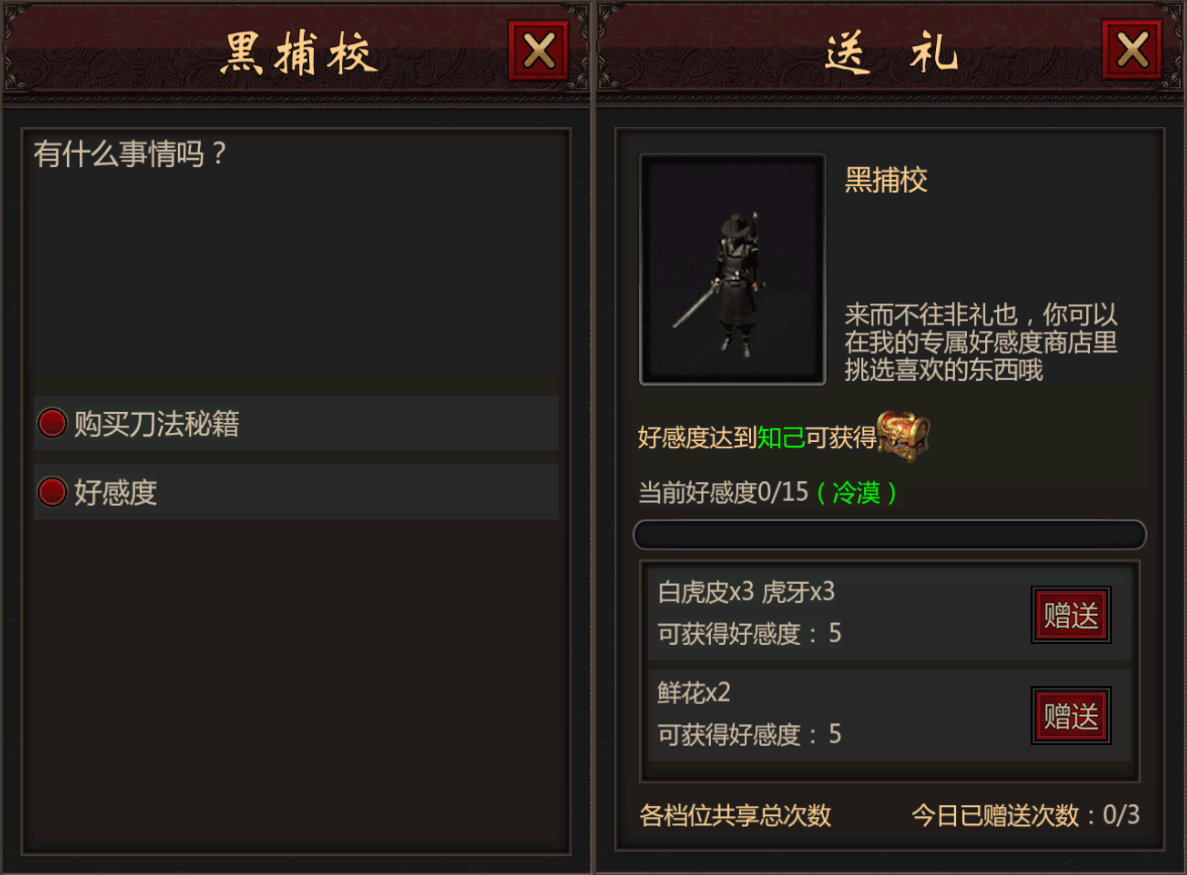The height and width of the screenshot is (875, 1187).
Task: Click the 送礼 panel title header
Action: 891,53
